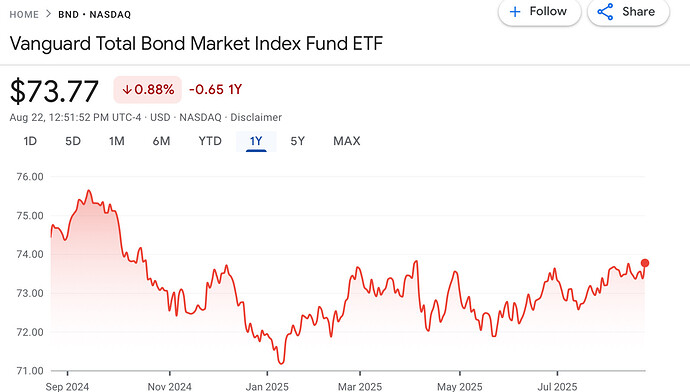
Task: Open the BND · NASDAQ breadcrumb
Action: tap(95, 15)
